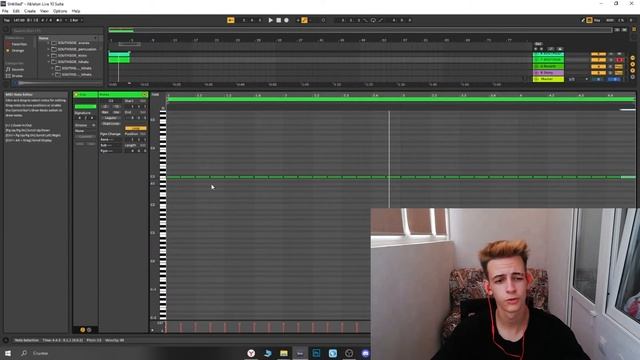Expand the SOUTHSIDE_percussion folder
The height and width of the screenshot is (360, 640).
pyautogui.click(x=48, y=49)
